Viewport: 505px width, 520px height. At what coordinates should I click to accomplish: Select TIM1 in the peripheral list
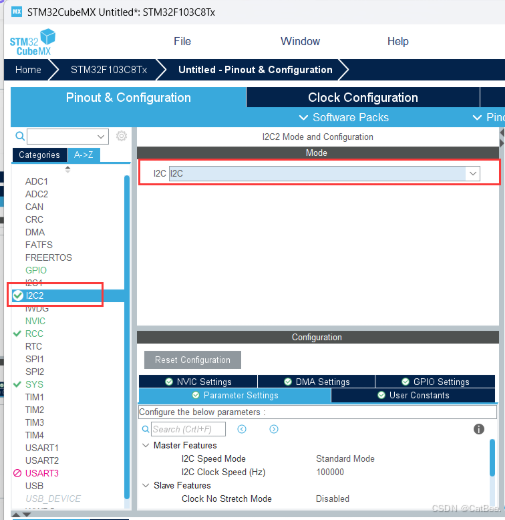[35, 397]
